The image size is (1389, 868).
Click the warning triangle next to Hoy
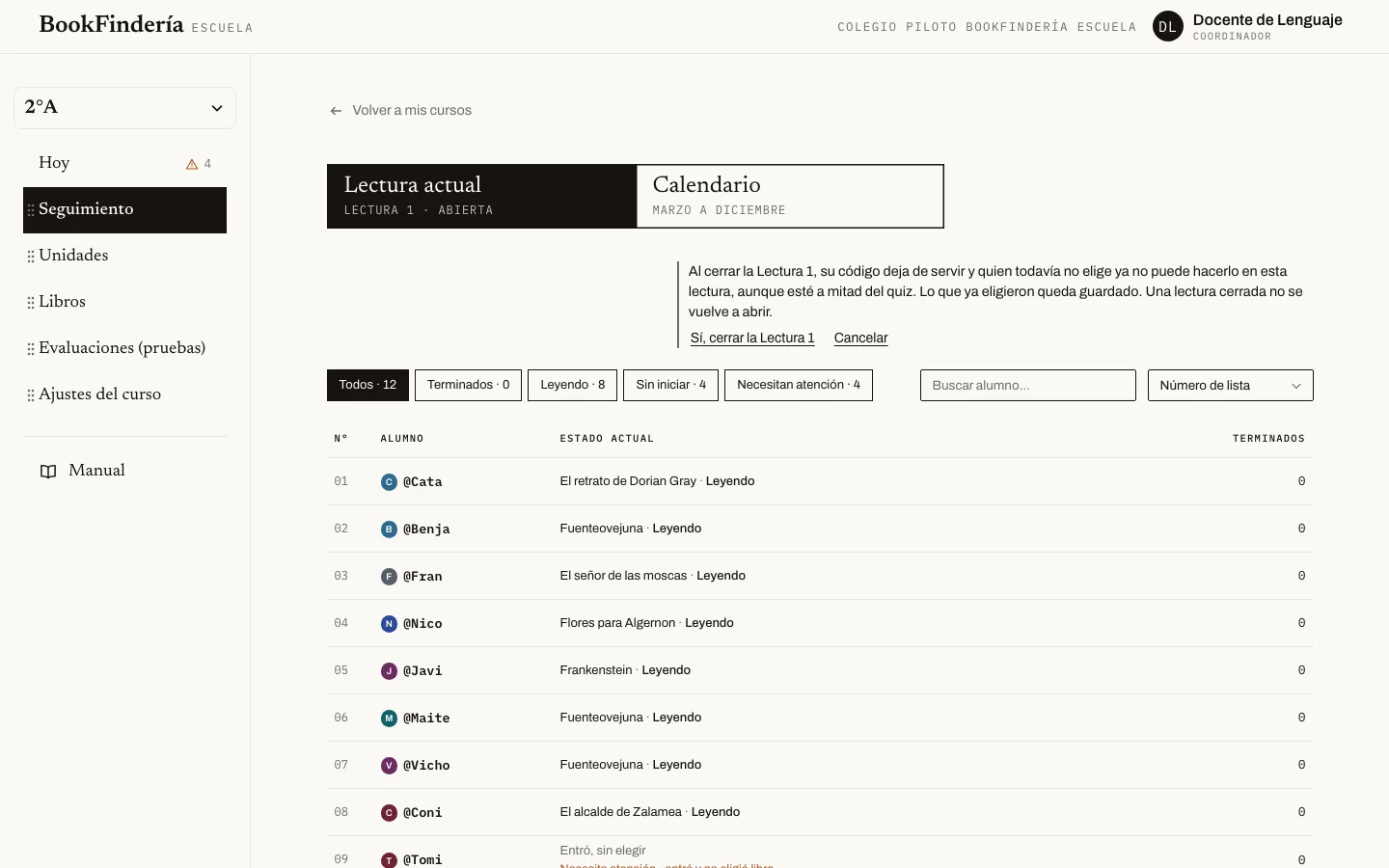click(192, 164)
